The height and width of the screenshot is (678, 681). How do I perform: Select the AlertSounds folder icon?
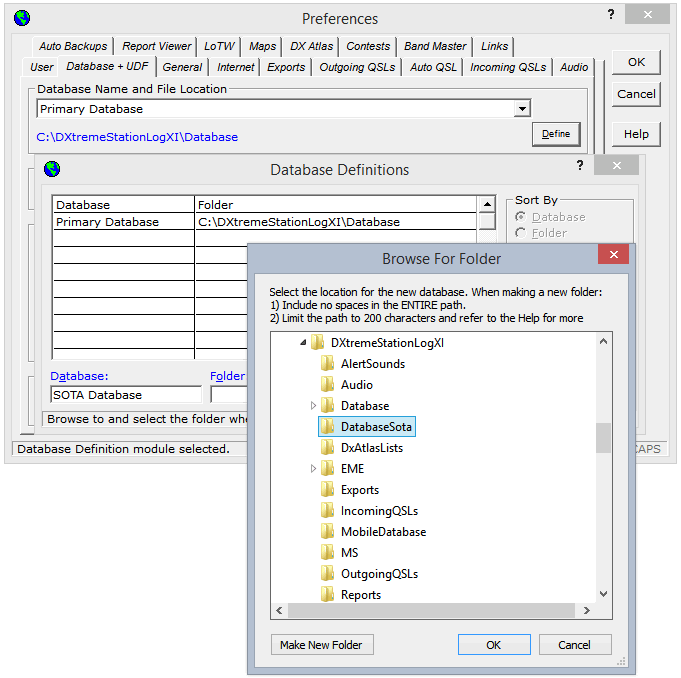click(x=327, y=363)
